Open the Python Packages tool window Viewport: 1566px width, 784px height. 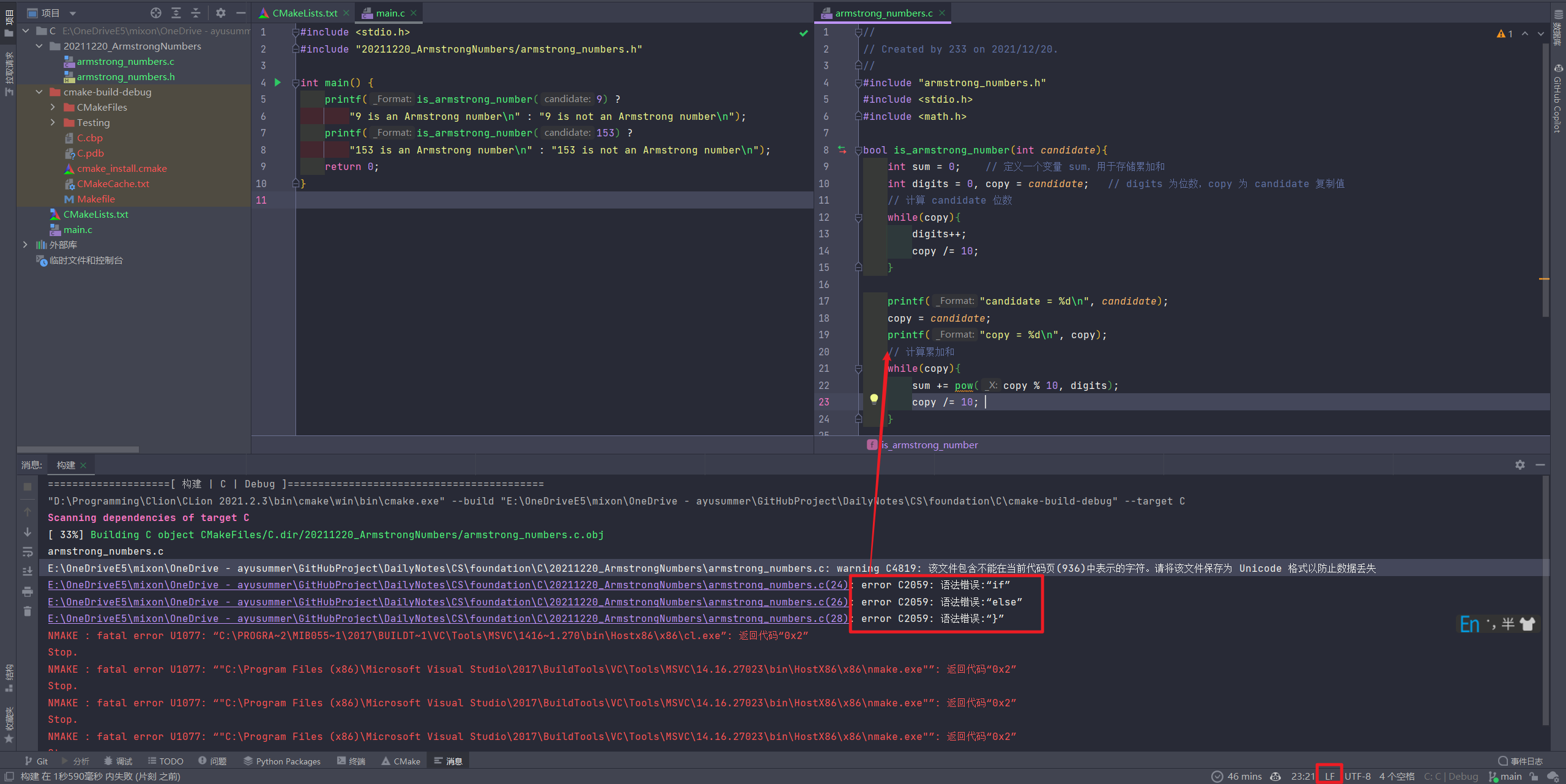click(282, 761)
